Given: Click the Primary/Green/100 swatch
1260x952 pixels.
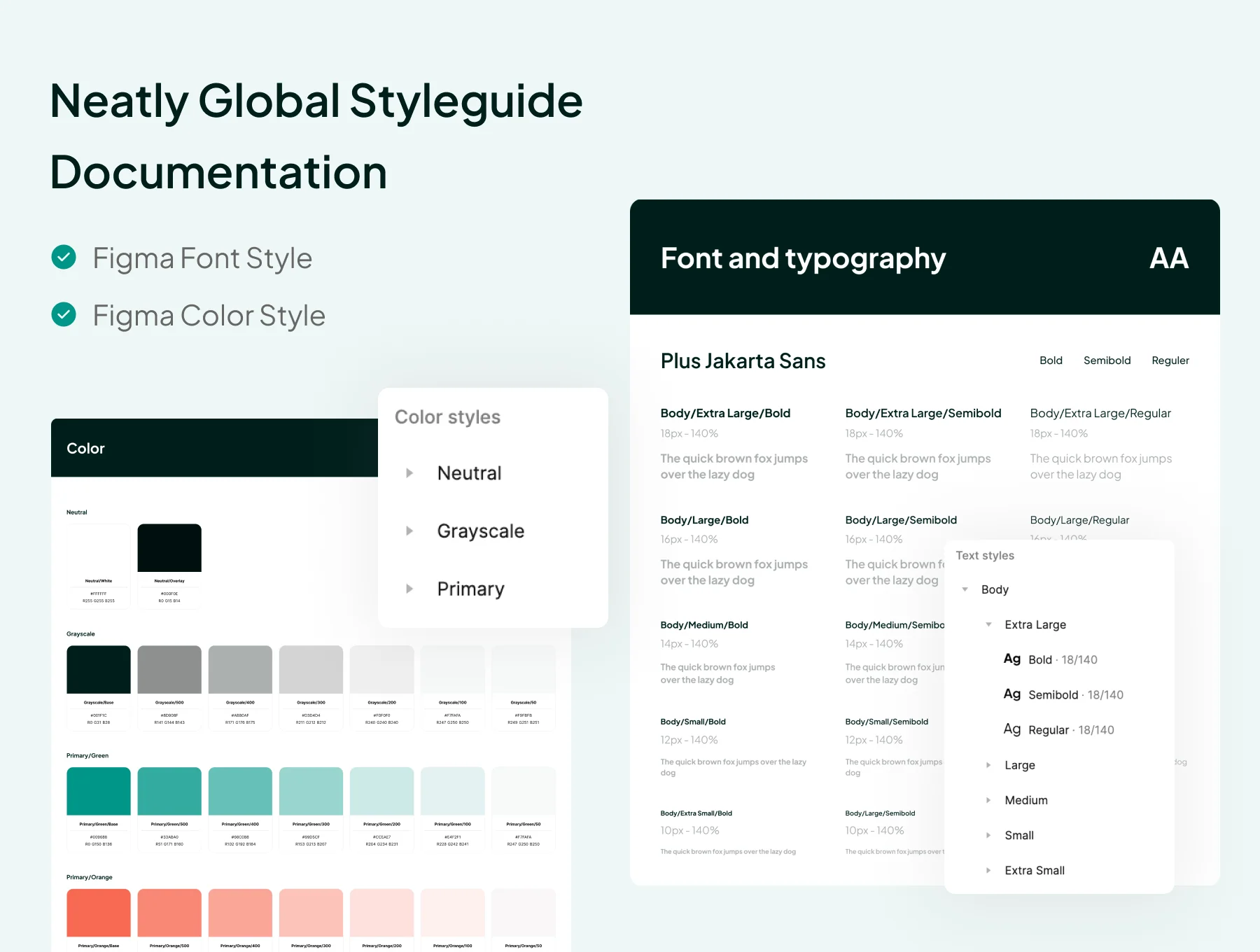Looking at the screenshot, I should (x=452, y=791).
